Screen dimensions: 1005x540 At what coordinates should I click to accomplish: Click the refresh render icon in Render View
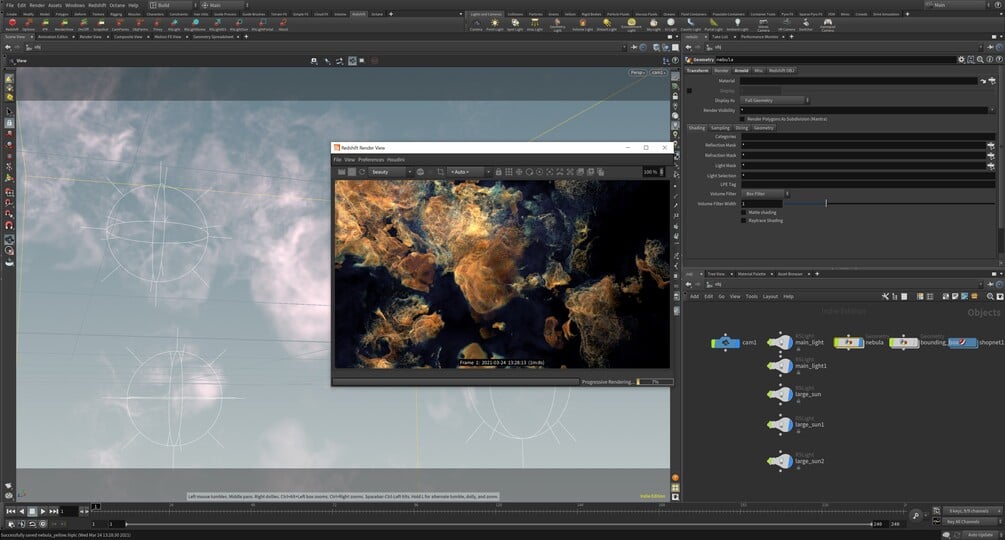(x=362, y=172)
